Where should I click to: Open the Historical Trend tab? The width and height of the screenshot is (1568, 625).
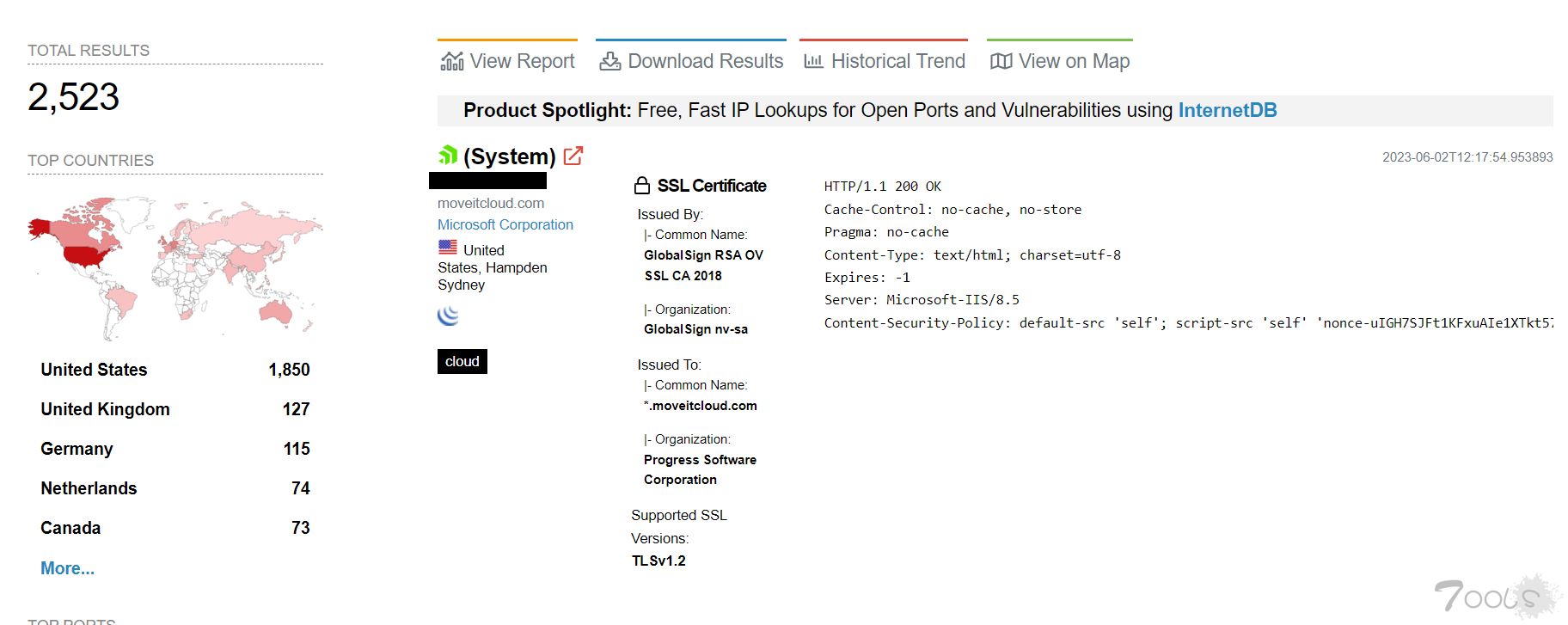tap(897, 61)
